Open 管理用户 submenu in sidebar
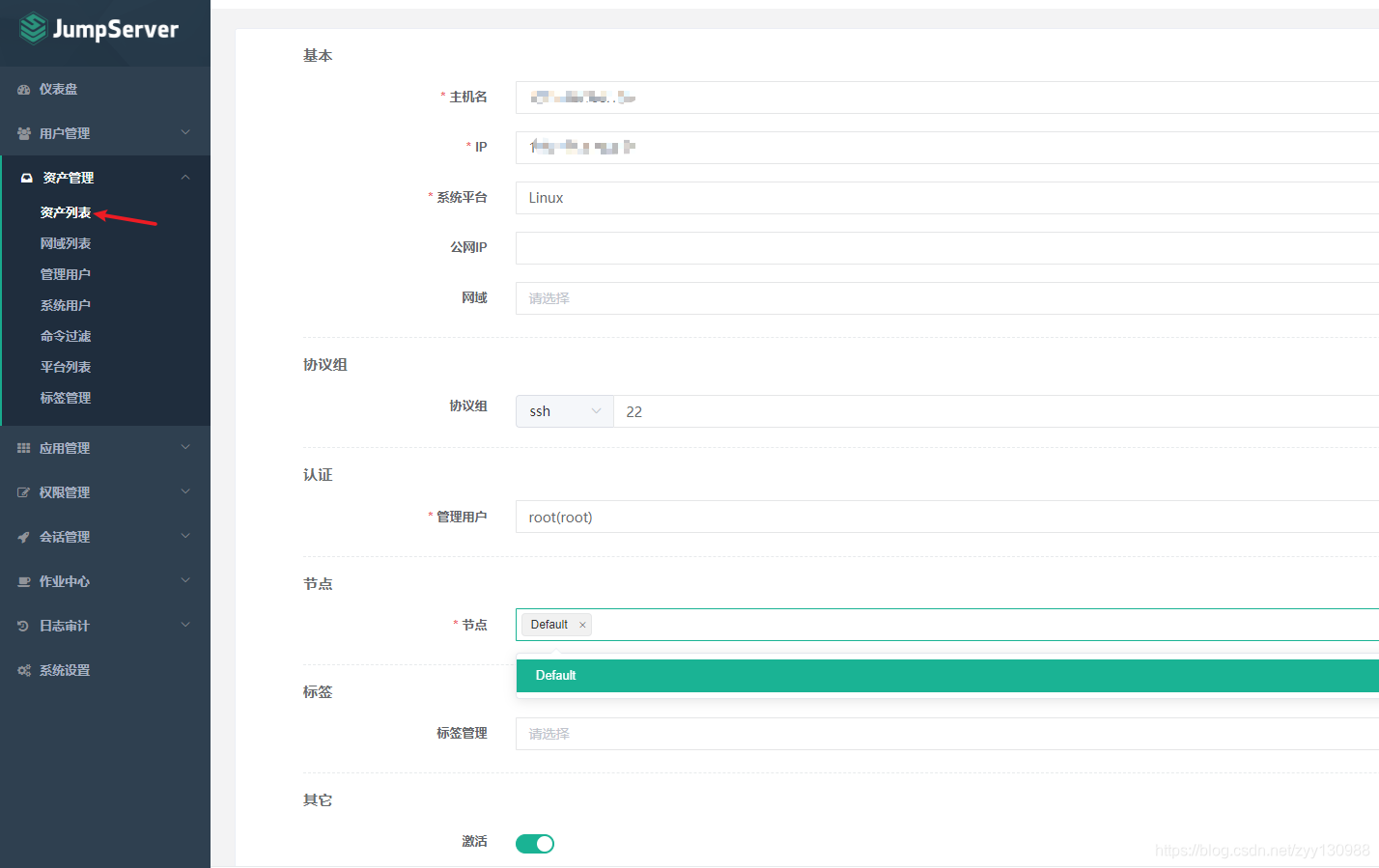Screen dimensions: 1379x868 (66, 274)
